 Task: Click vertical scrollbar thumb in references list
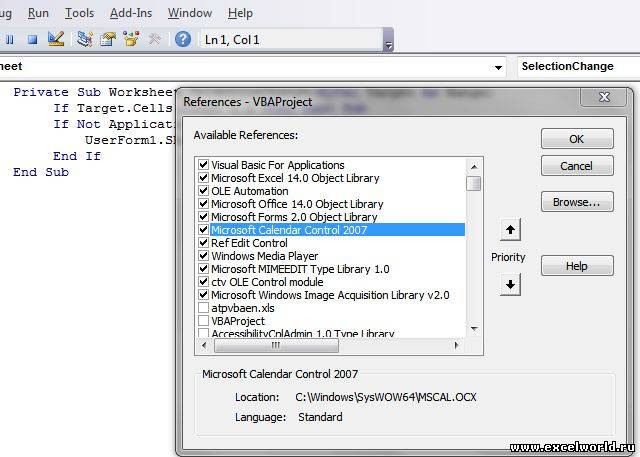click(474, 183)
